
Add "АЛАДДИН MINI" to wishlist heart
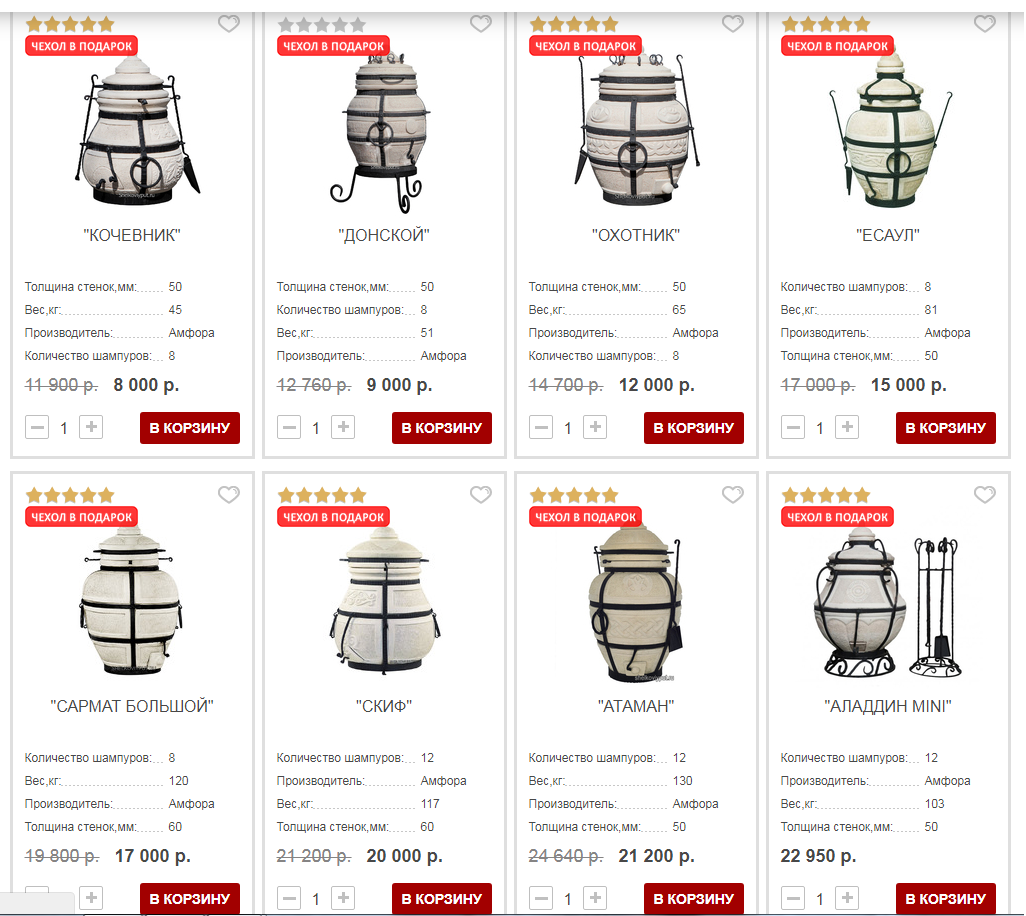pyautogui.click(x=984, y=495)
